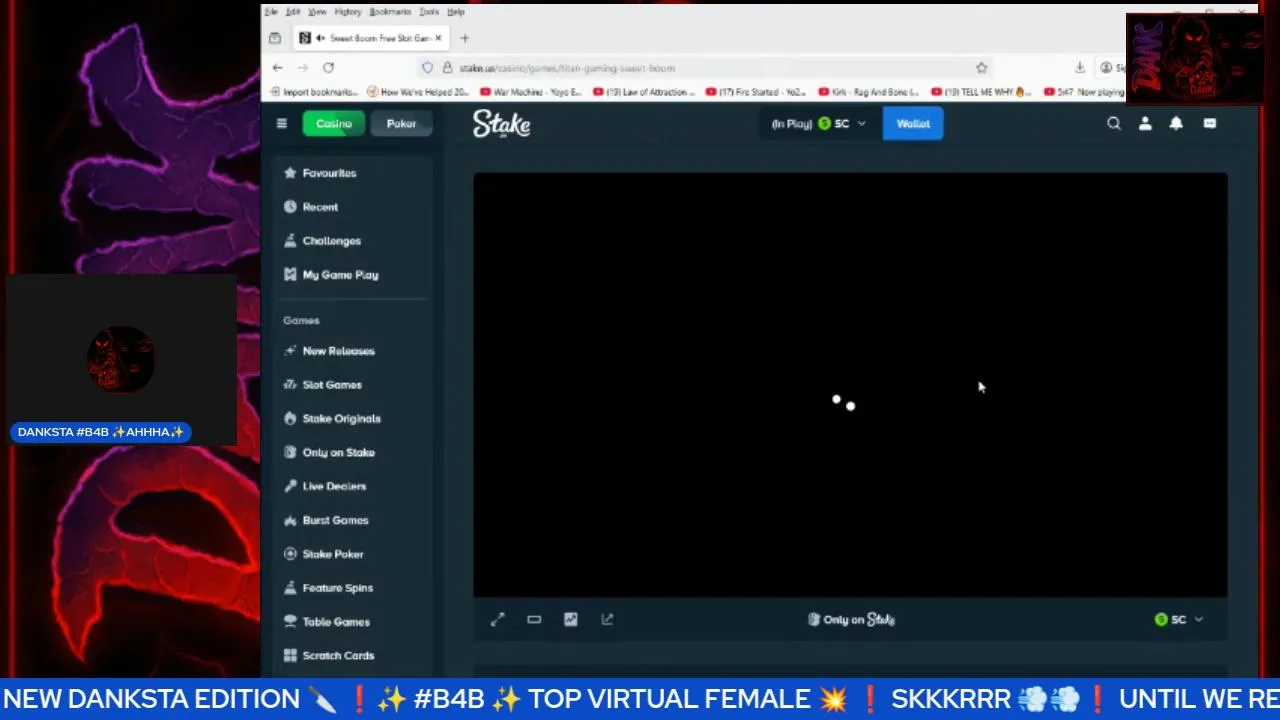Image resolution: width=1280 pixels, height=720 pixels.
Task: Open the Firefox Edit menu
Action: (x=293, y=12)
